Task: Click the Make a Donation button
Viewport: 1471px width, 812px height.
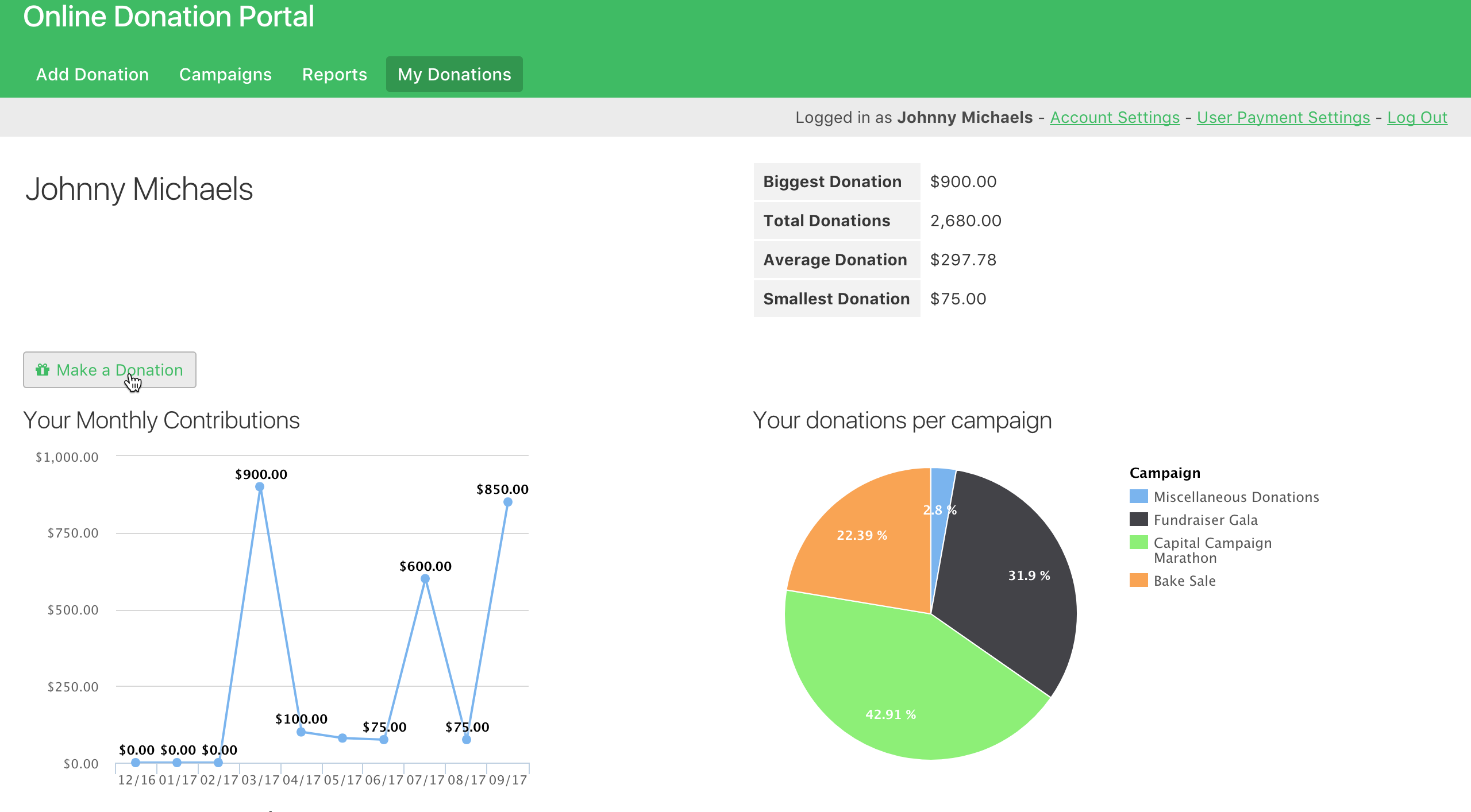Action: tap(109, 370)
